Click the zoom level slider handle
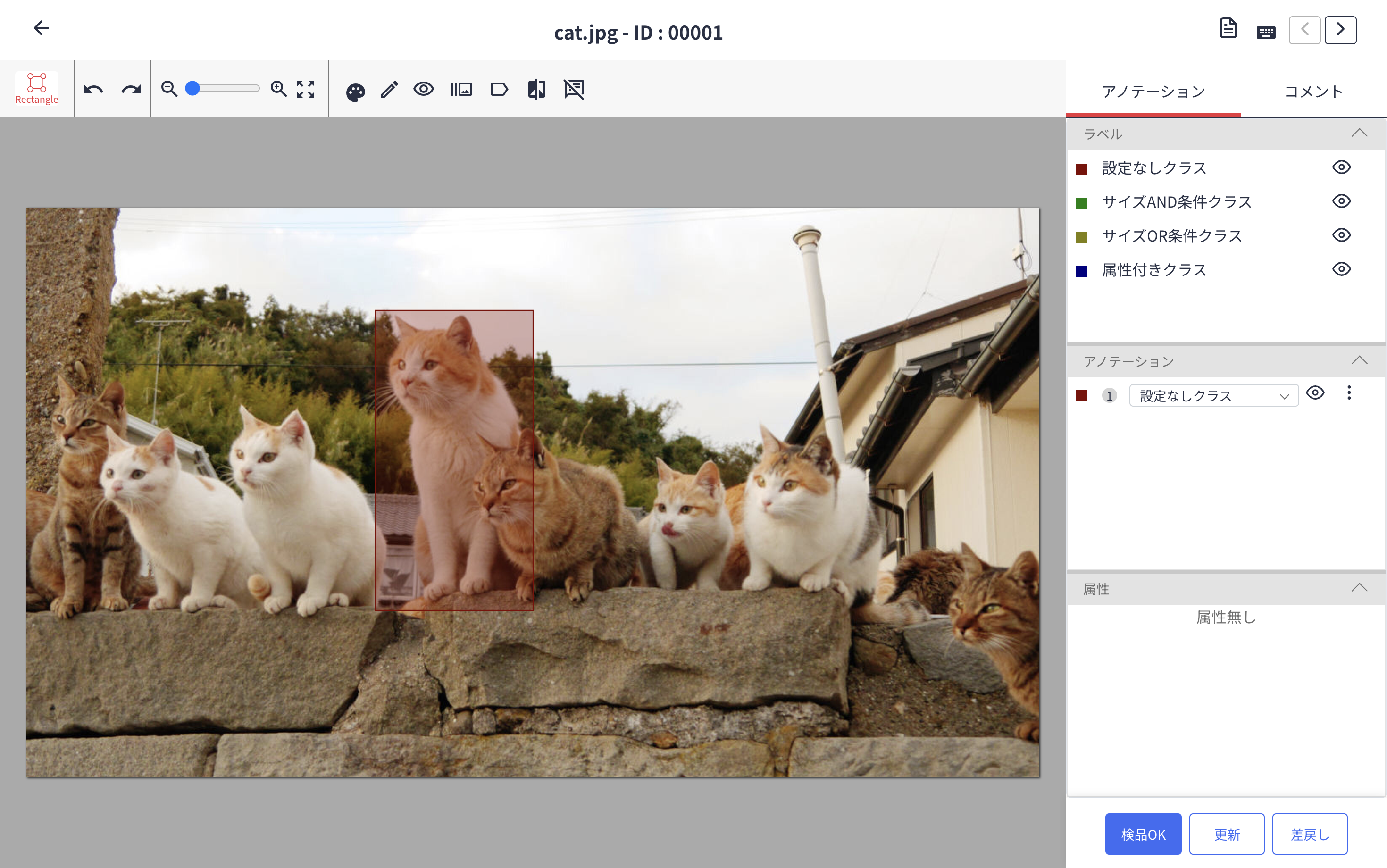The width and height of the screenshot is (1387, 868). coord(193,89)
